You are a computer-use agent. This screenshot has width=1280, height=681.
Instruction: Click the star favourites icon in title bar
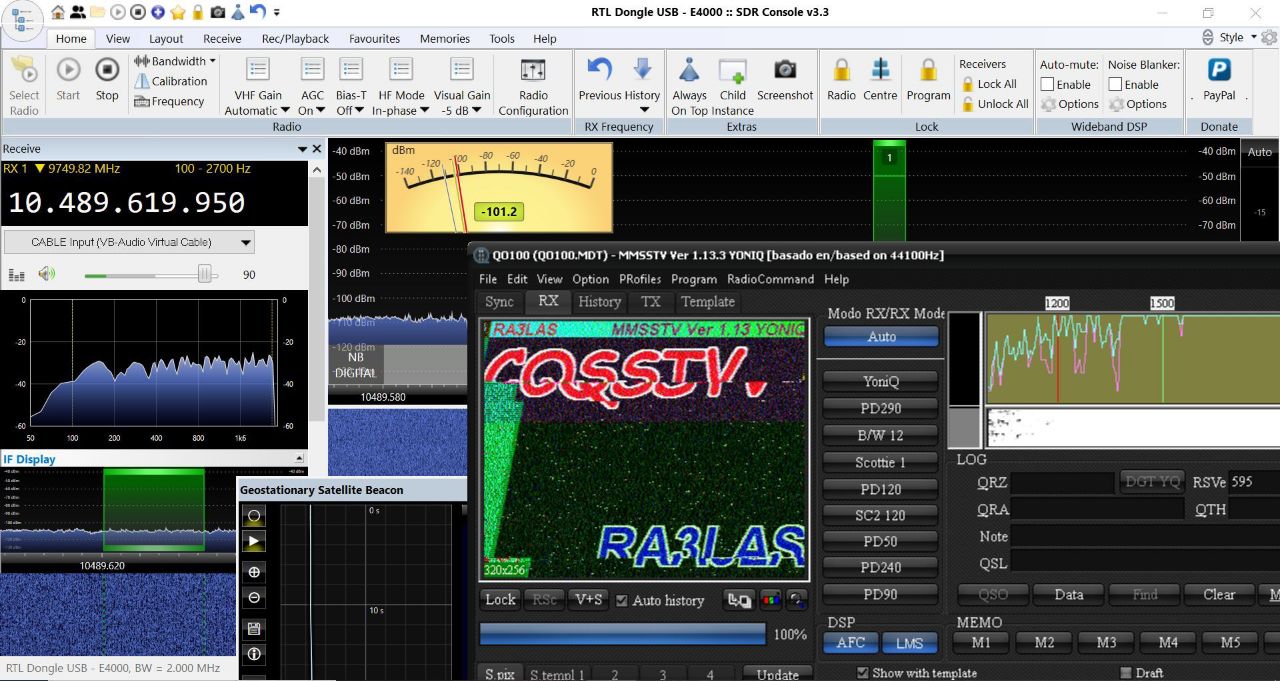(178, 12)
